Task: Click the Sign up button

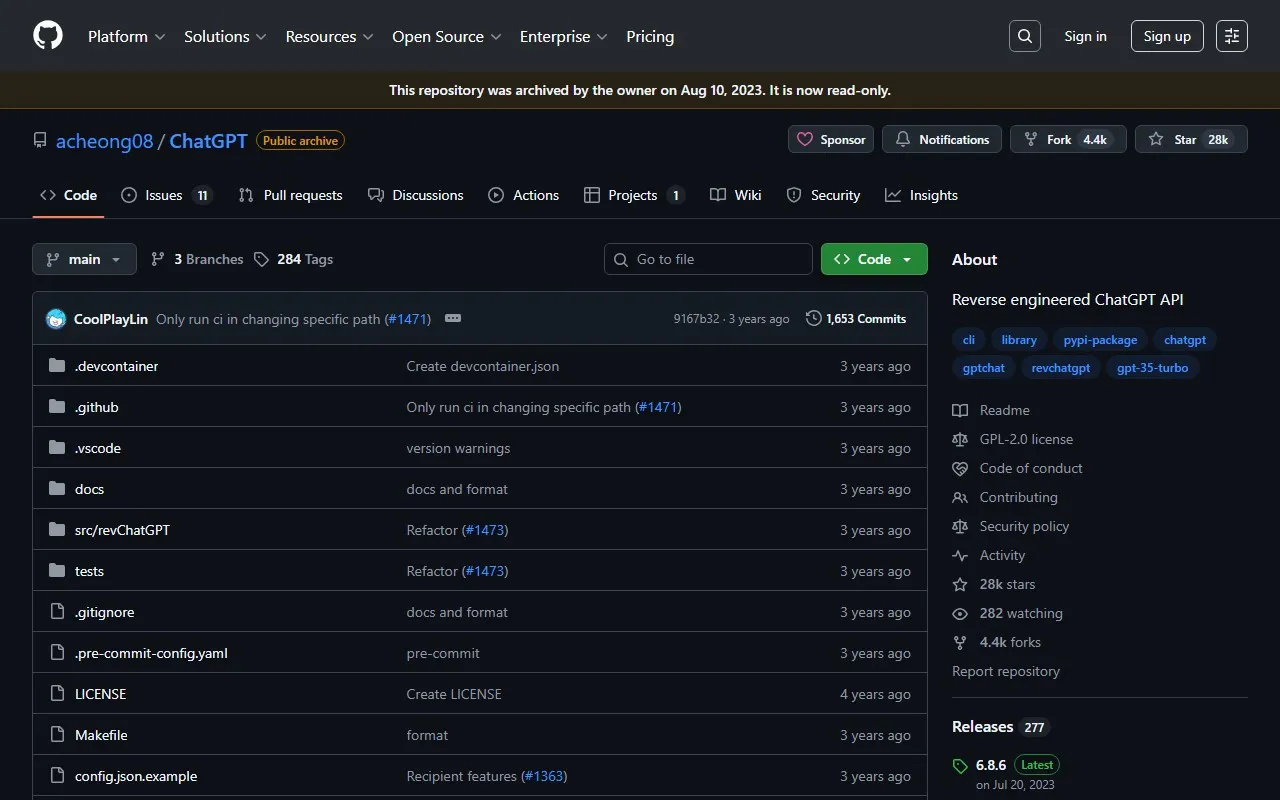Action: (1167, 36)
